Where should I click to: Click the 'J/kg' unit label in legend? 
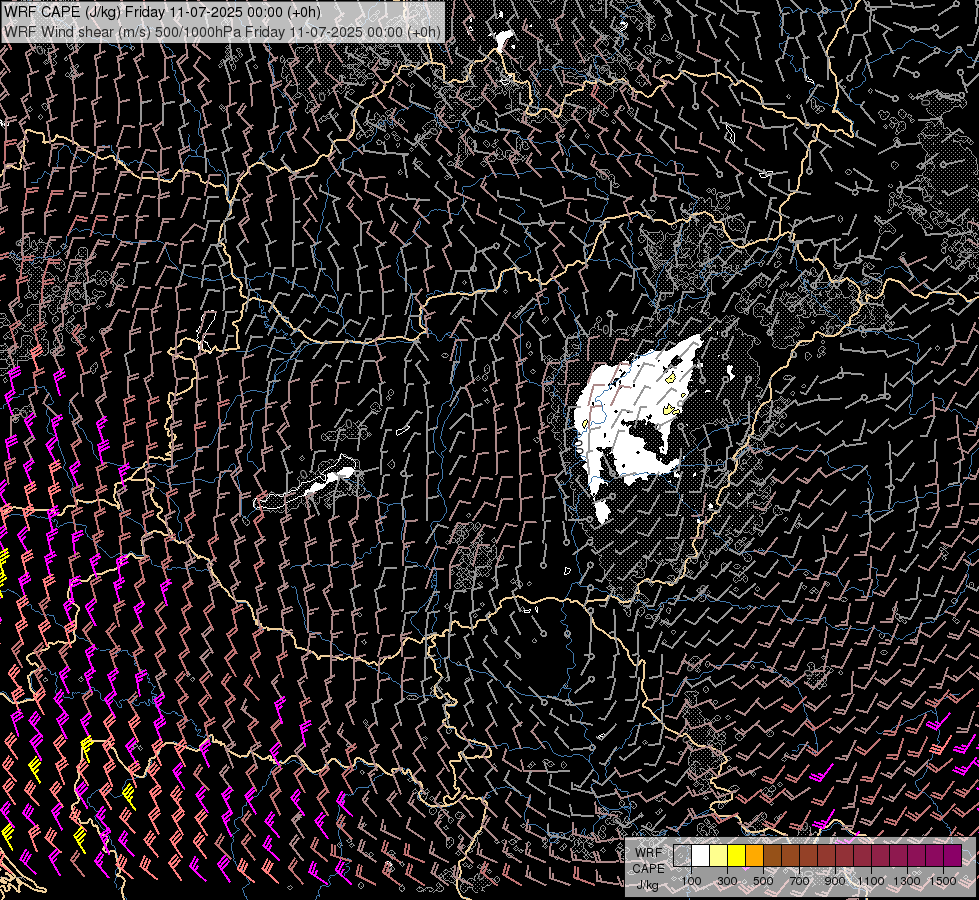[x=648, y=885]
